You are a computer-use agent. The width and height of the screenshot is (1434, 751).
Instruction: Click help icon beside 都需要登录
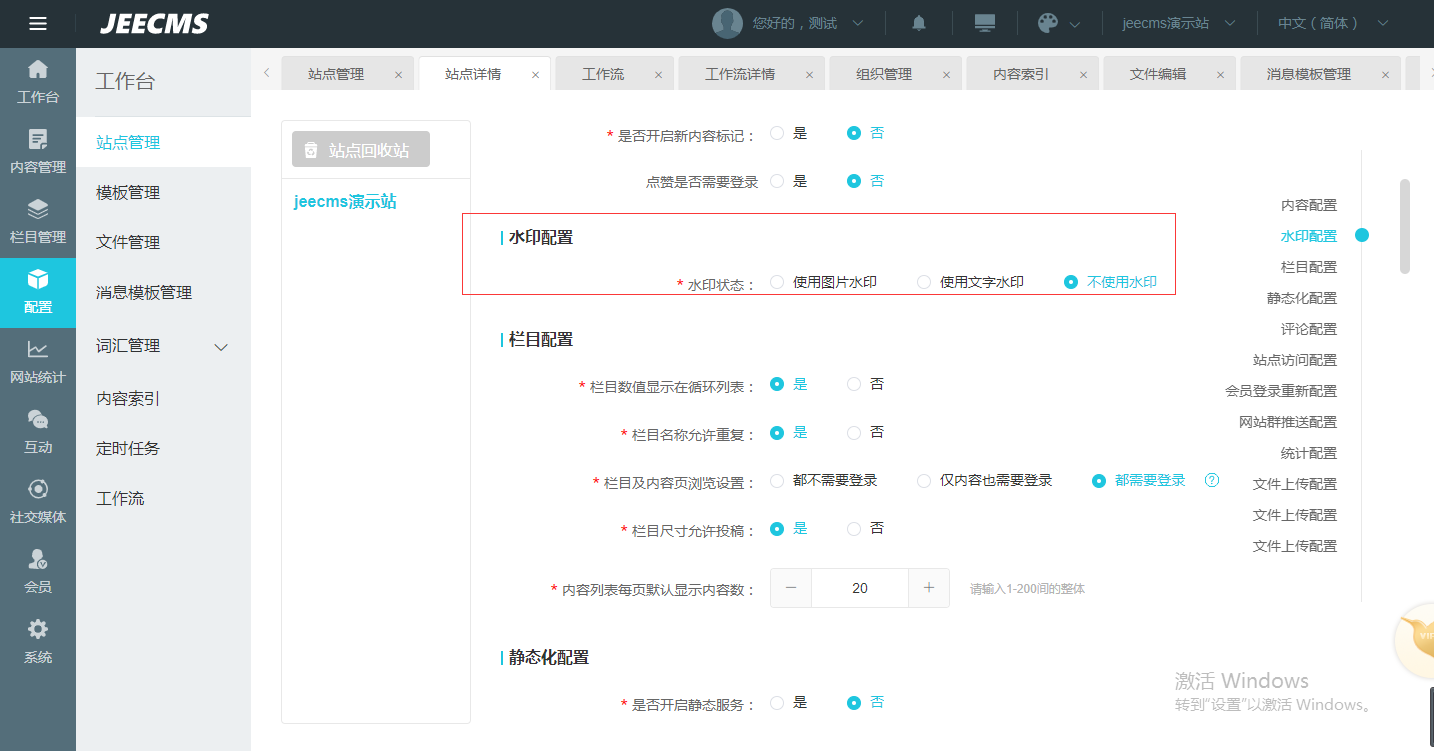point(1212,480)
